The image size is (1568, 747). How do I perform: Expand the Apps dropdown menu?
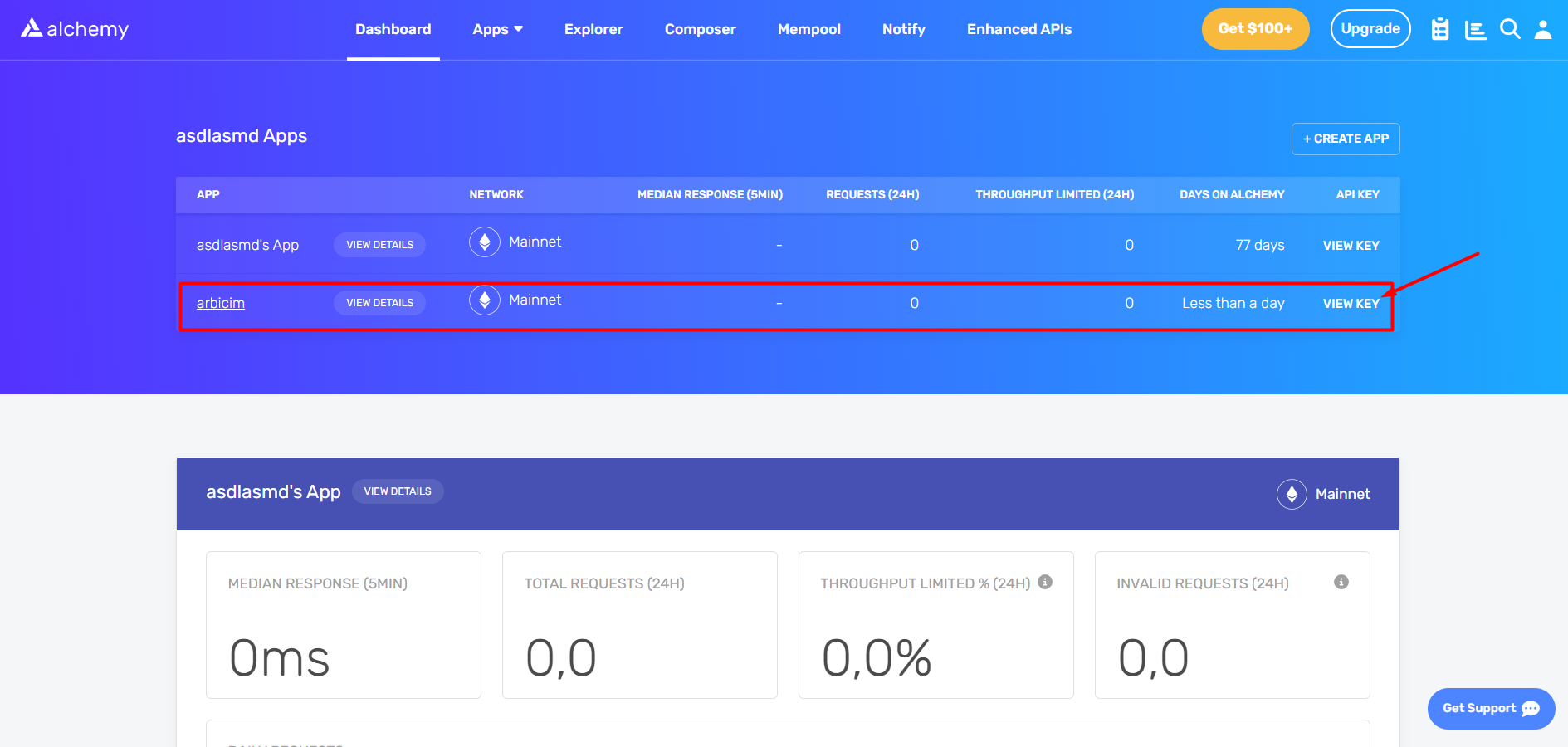click(498, 29)
